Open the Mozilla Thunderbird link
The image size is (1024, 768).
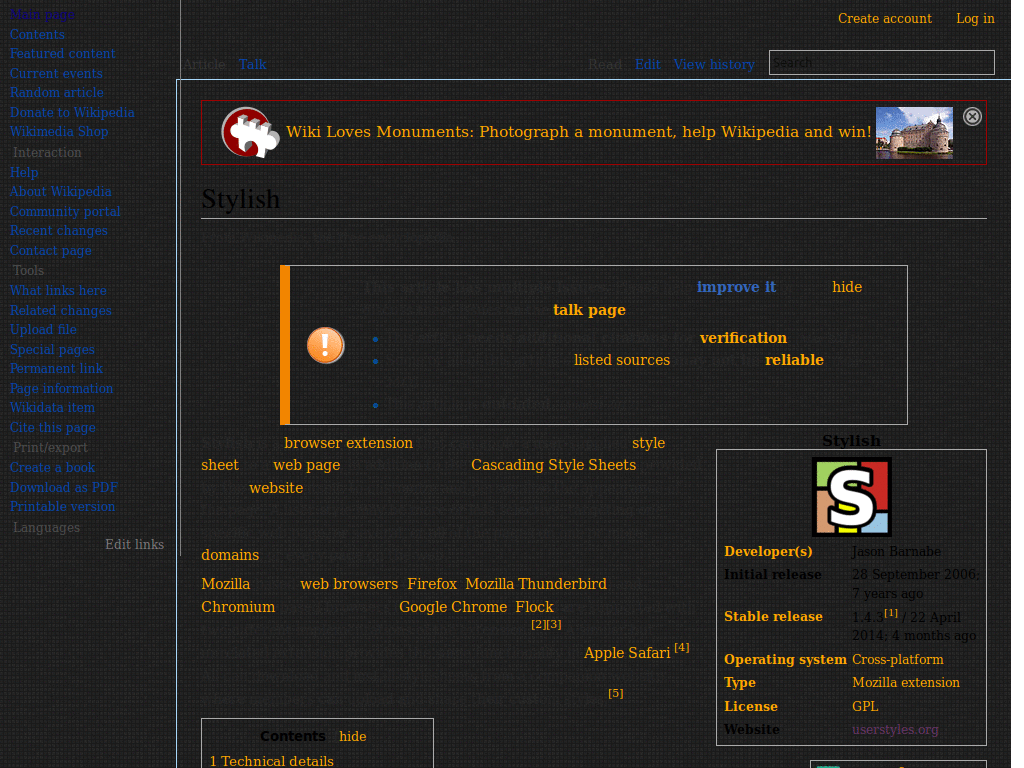[536, 584]
